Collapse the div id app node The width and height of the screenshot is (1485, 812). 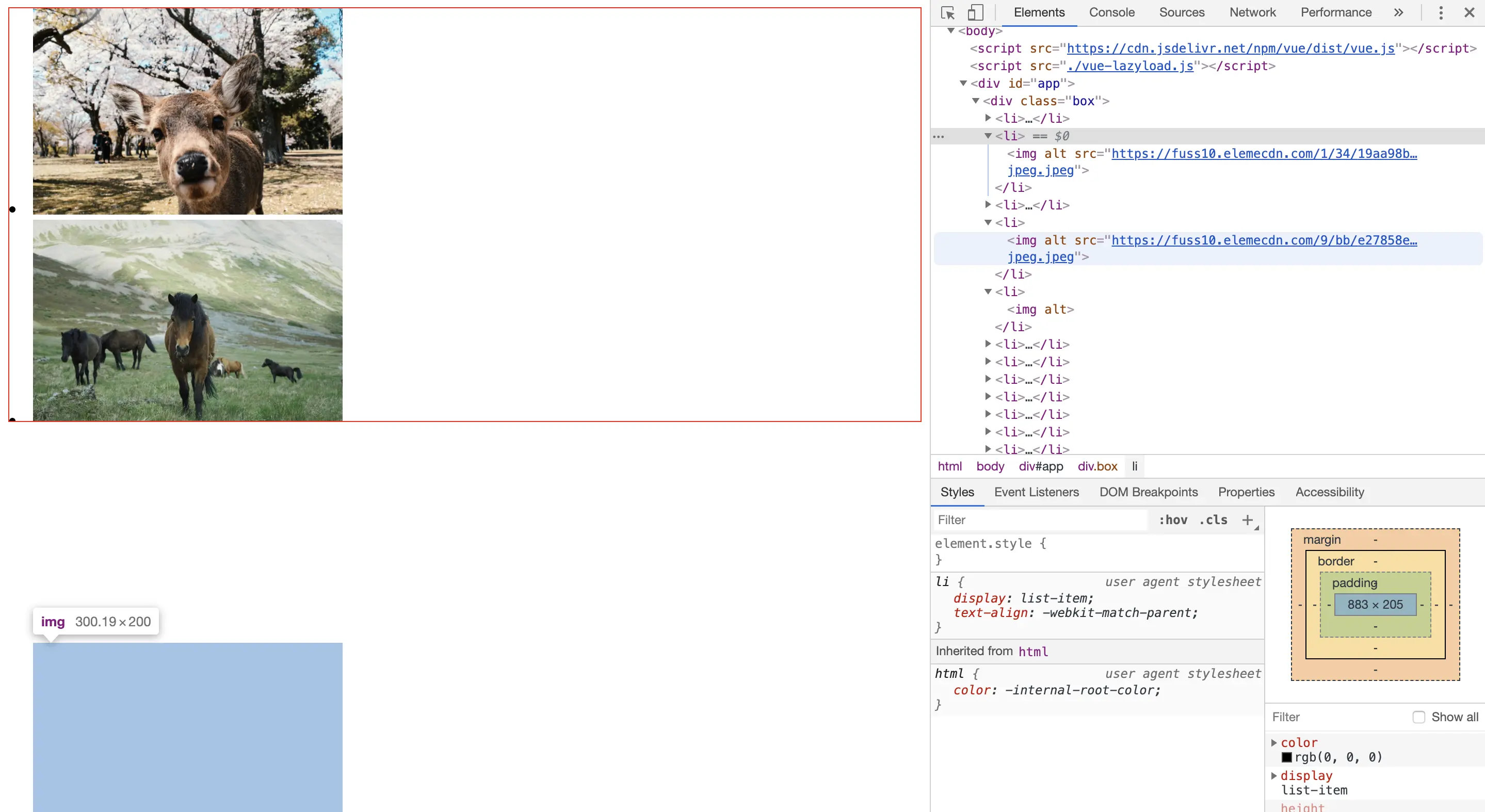(963, 84)
